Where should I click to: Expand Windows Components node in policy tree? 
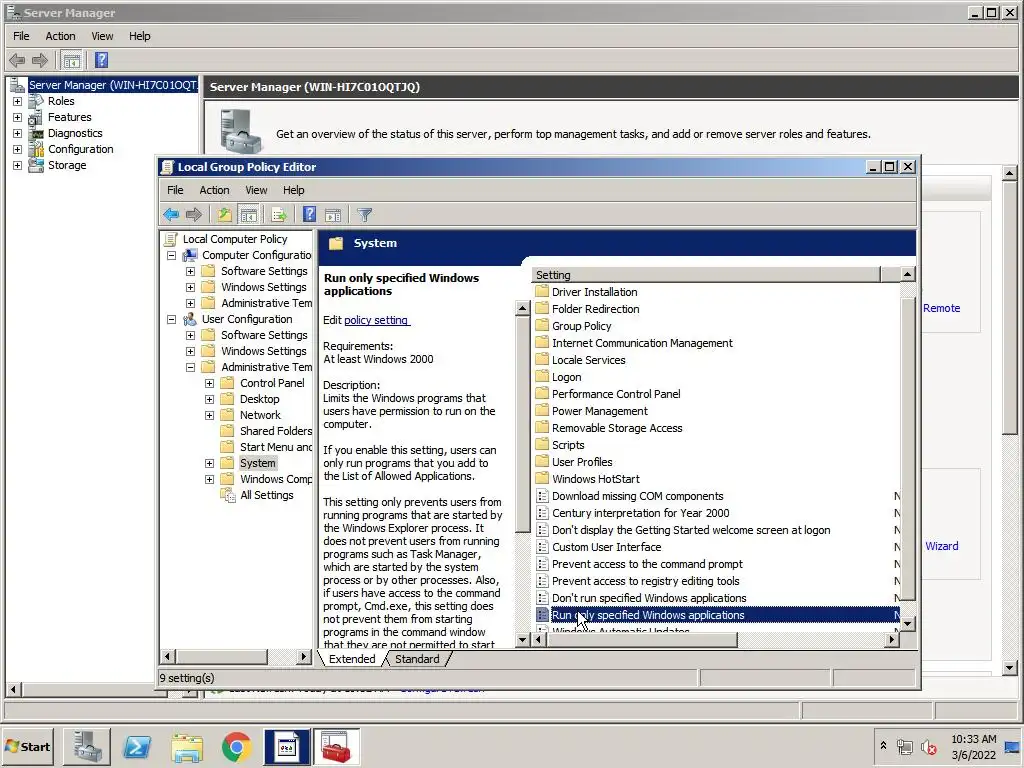coord(209,479)
